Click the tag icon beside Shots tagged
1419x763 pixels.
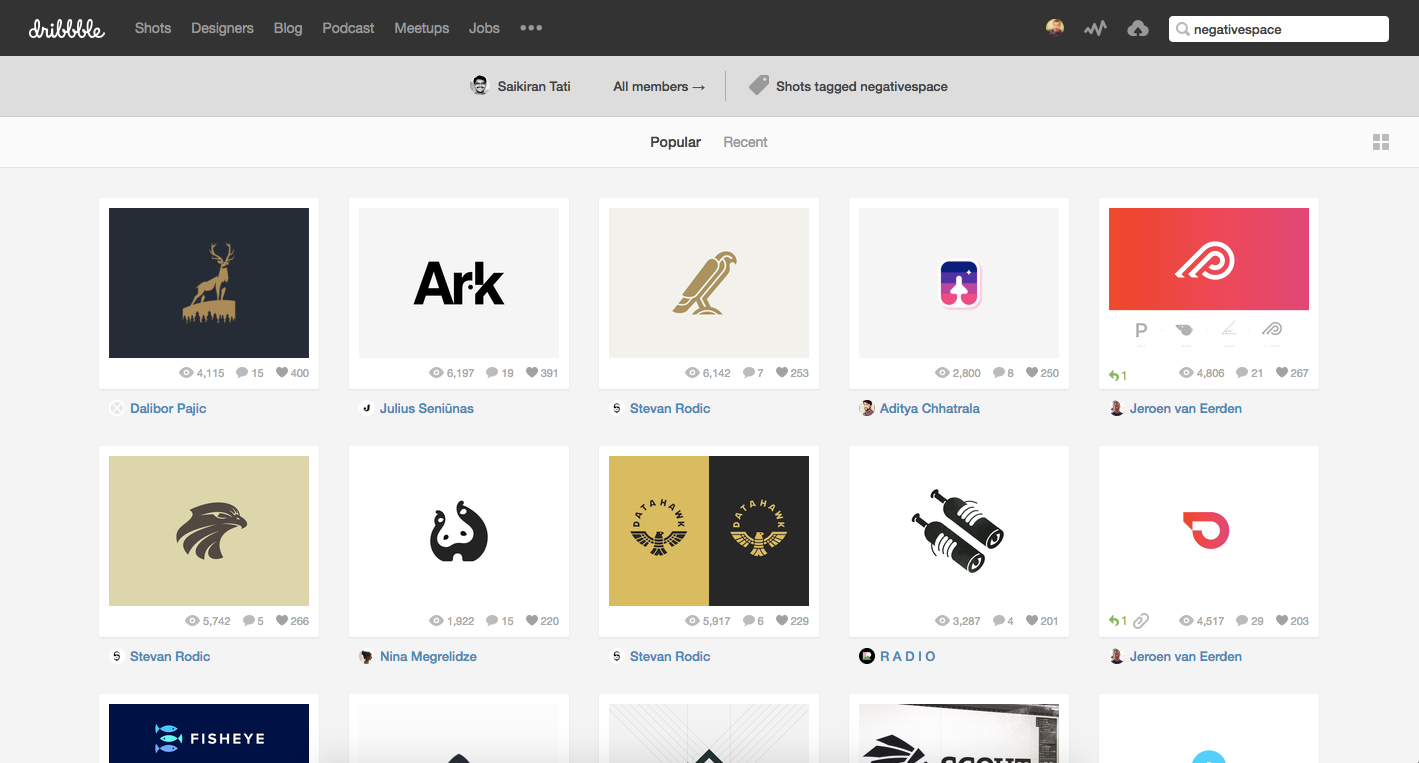[759, 85]
